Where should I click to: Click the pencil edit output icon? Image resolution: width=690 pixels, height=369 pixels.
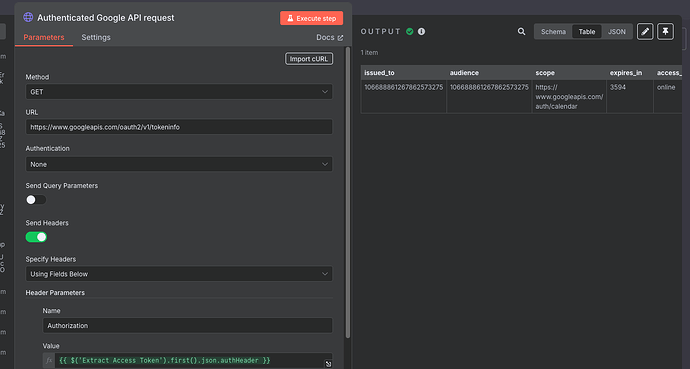tap(645, 32)
